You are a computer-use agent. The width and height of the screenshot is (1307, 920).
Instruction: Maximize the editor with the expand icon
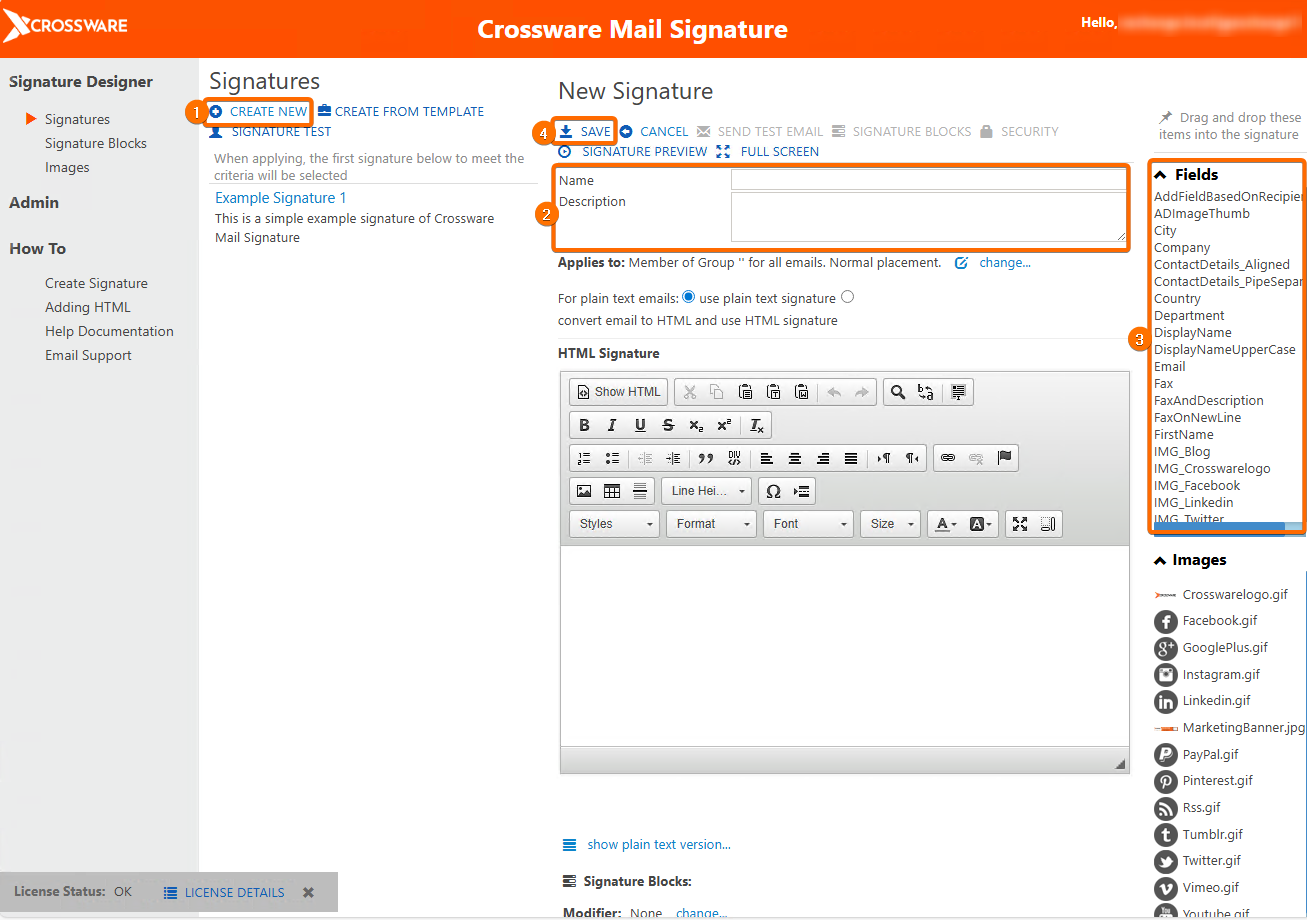tap(1020, 524)
